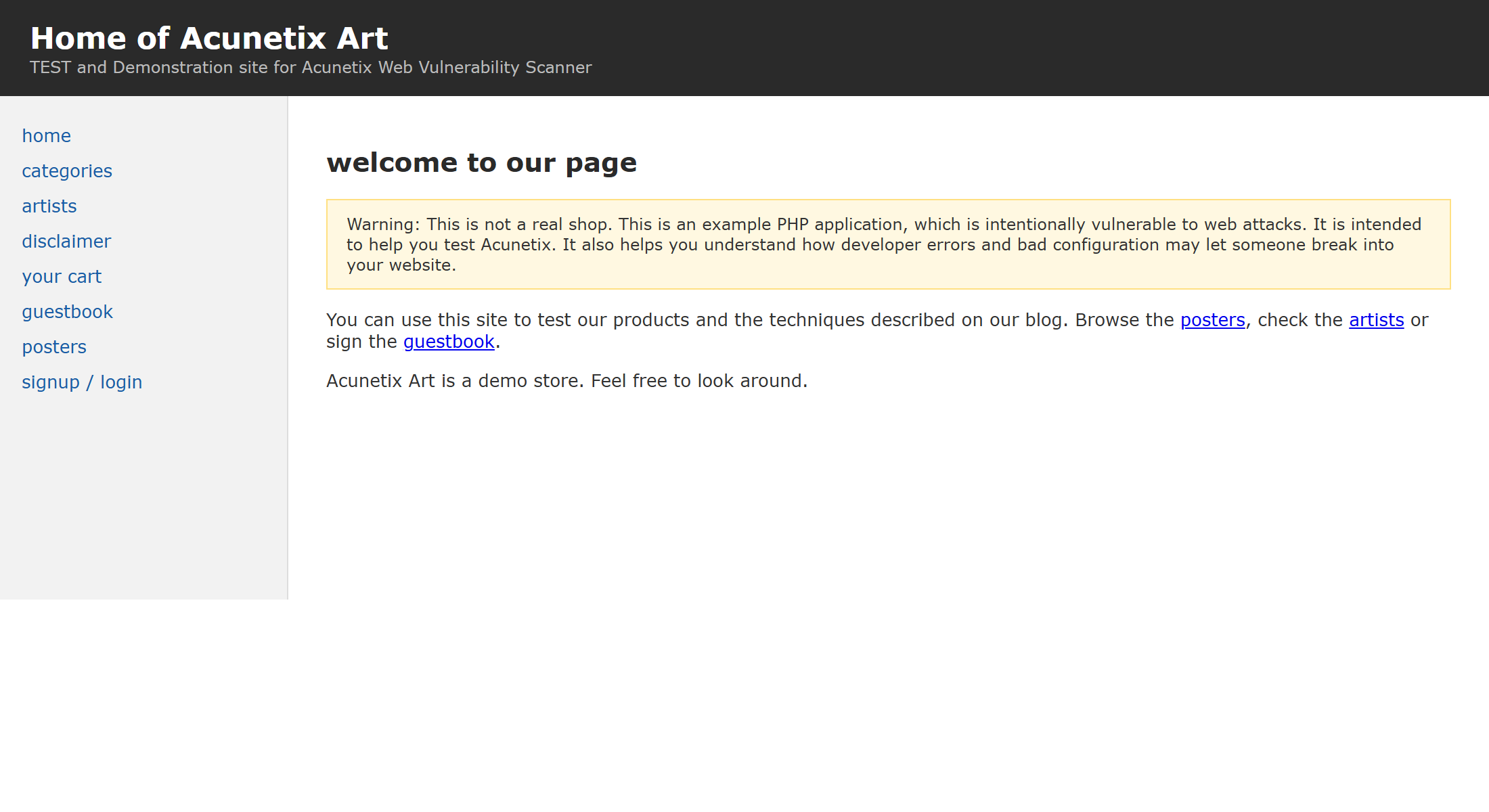Open your cart
This screenshot has height=812, width=1489.
tap(62, 277)
